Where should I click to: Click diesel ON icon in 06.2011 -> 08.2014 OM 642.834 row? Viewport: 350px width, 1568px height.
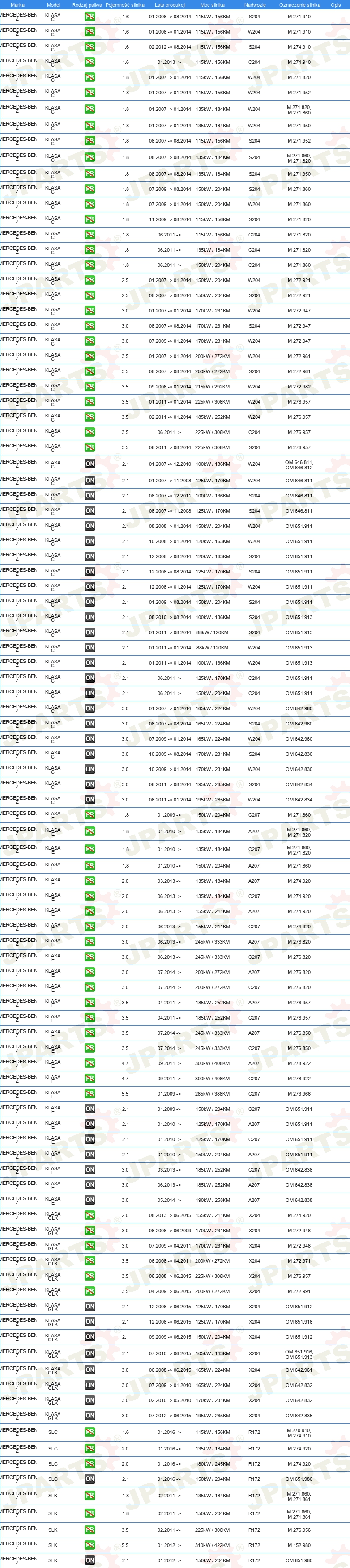90,784
